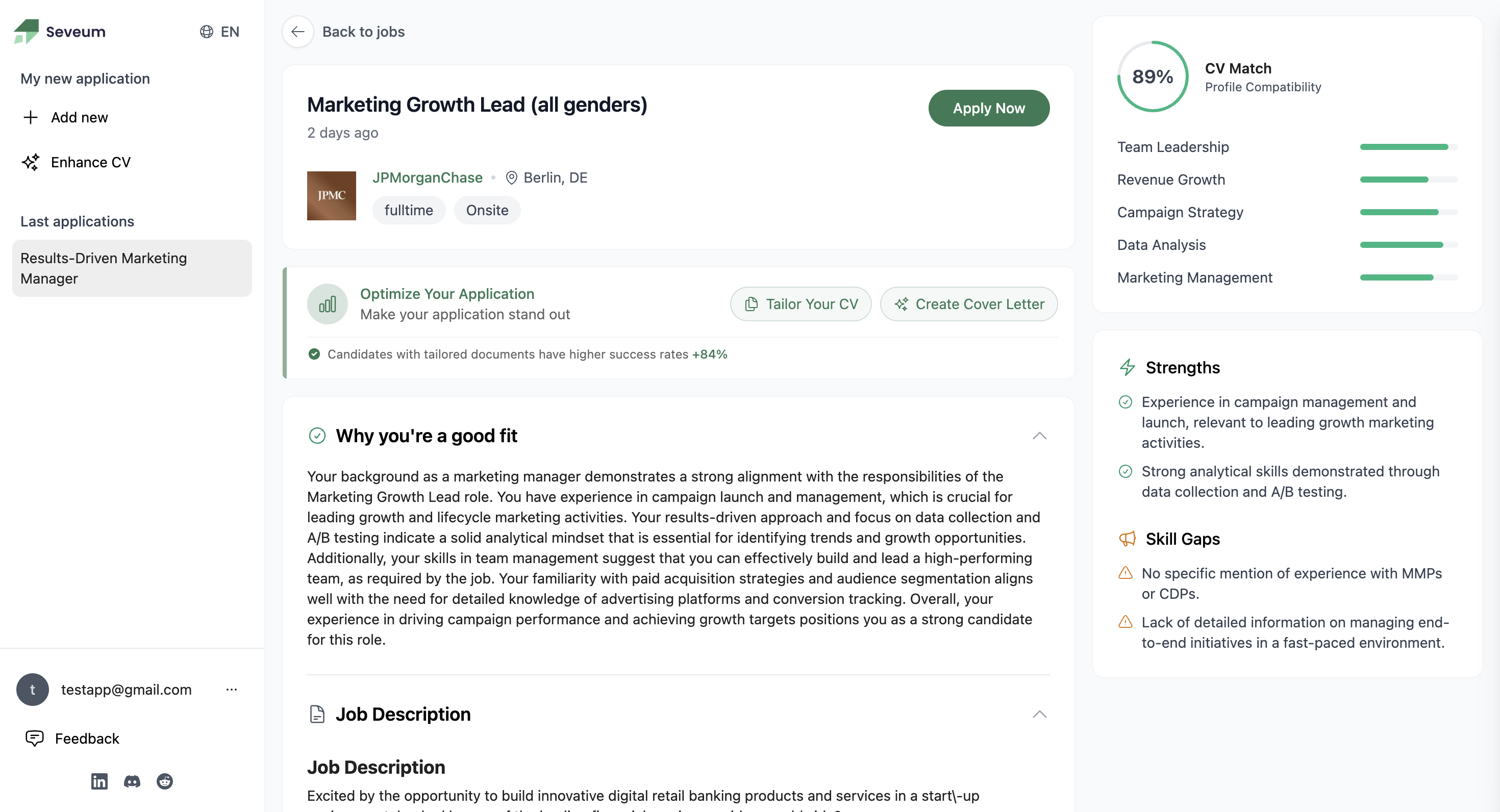Screen dimensions: 1500x812
Task: Click the location pin icon
Action: click(x=511, y=177)
